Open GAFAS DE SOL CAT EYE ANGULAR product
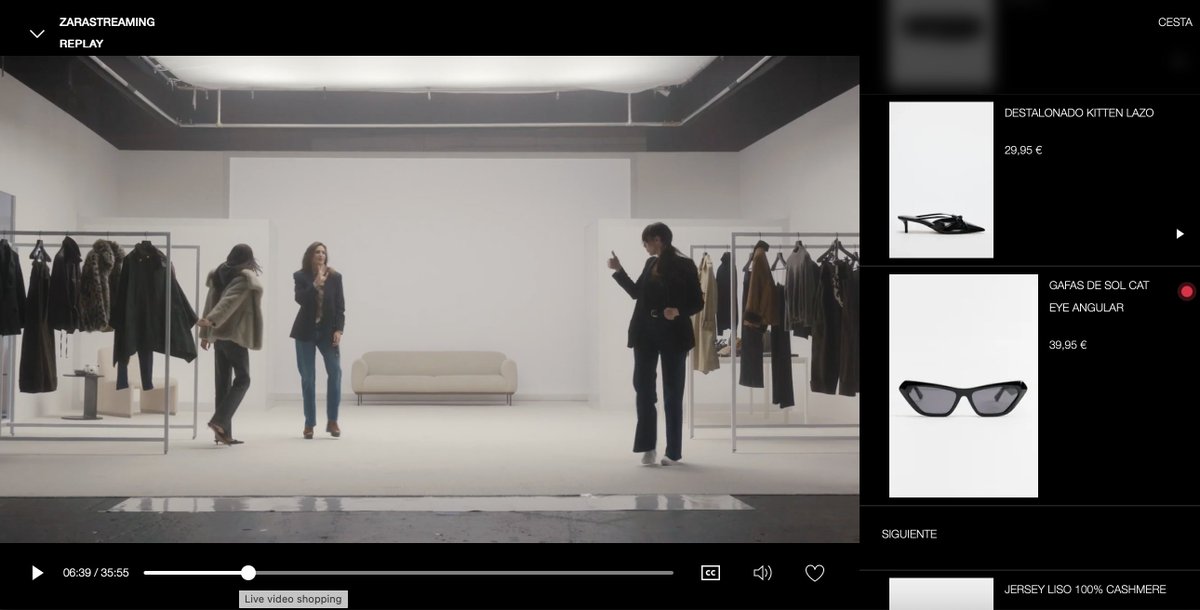The width and height of the screenshot is (1200, 610). click(x=1098, y=297)
